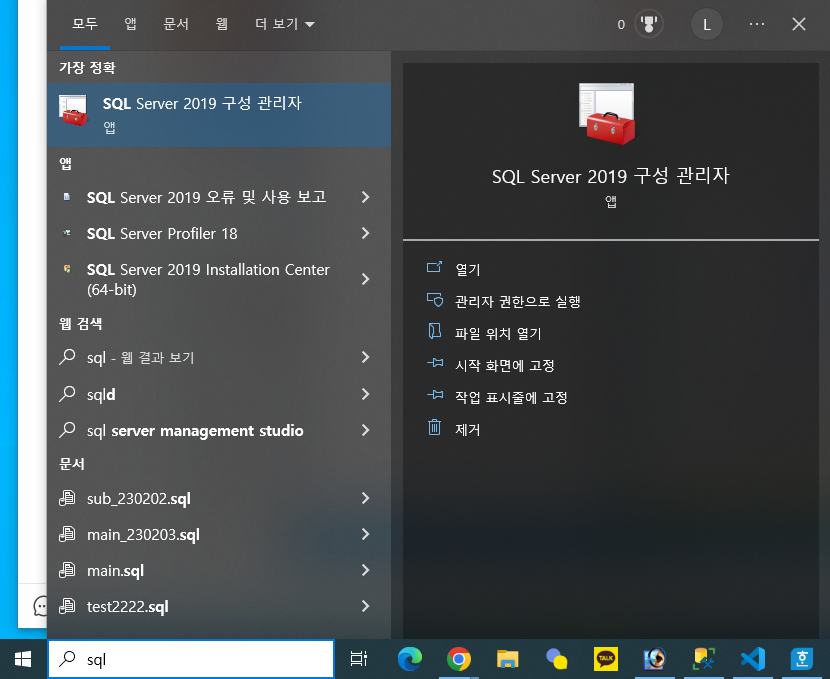
Task: Click 열기 to open the app
Action: tap(468, 269)
